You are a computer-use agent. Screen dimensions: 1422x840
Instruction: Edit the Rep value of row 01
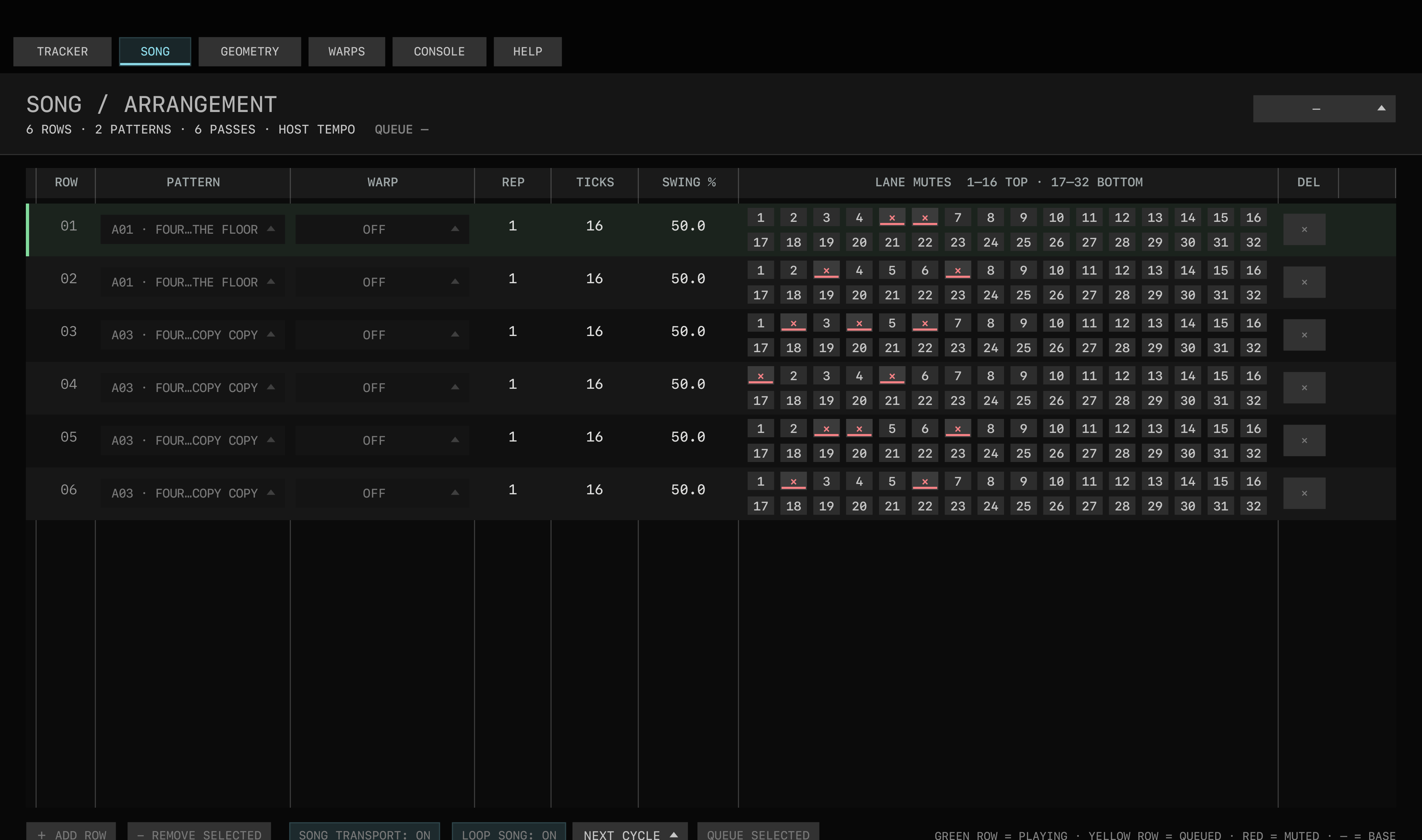tap(512, 226)
